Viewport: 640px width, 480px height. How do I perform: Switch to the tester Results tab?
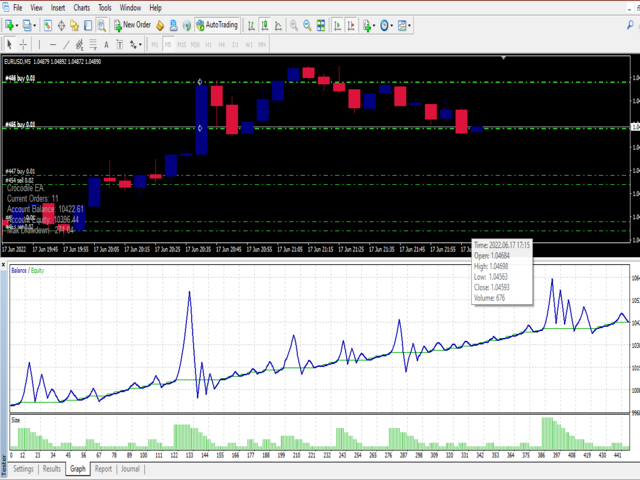[51, 469]
